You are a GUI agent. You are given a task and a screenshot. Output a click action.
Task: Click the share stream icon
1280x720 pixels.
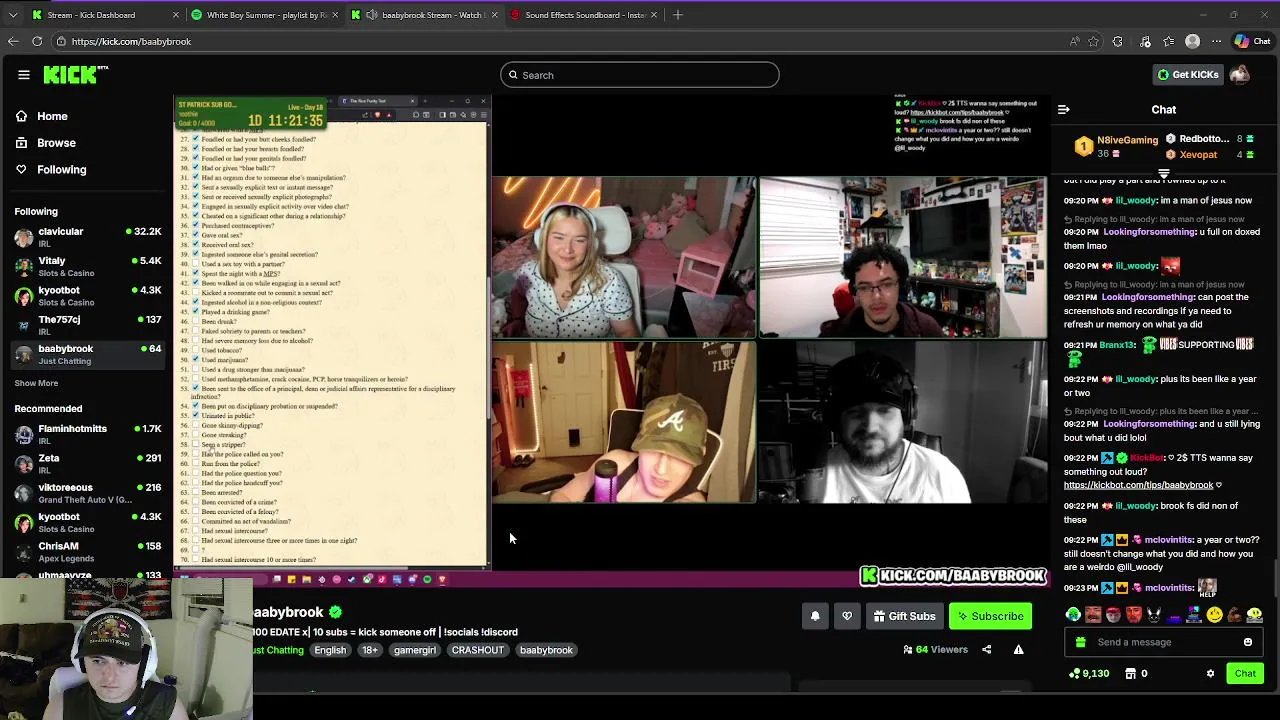pos(986,650)
